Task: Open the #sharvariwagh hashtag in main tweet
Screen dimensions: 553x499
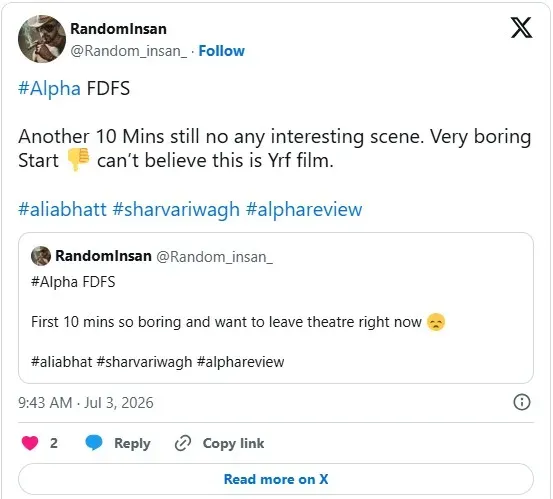Action: pyautogui.click(x=176, y=209)
